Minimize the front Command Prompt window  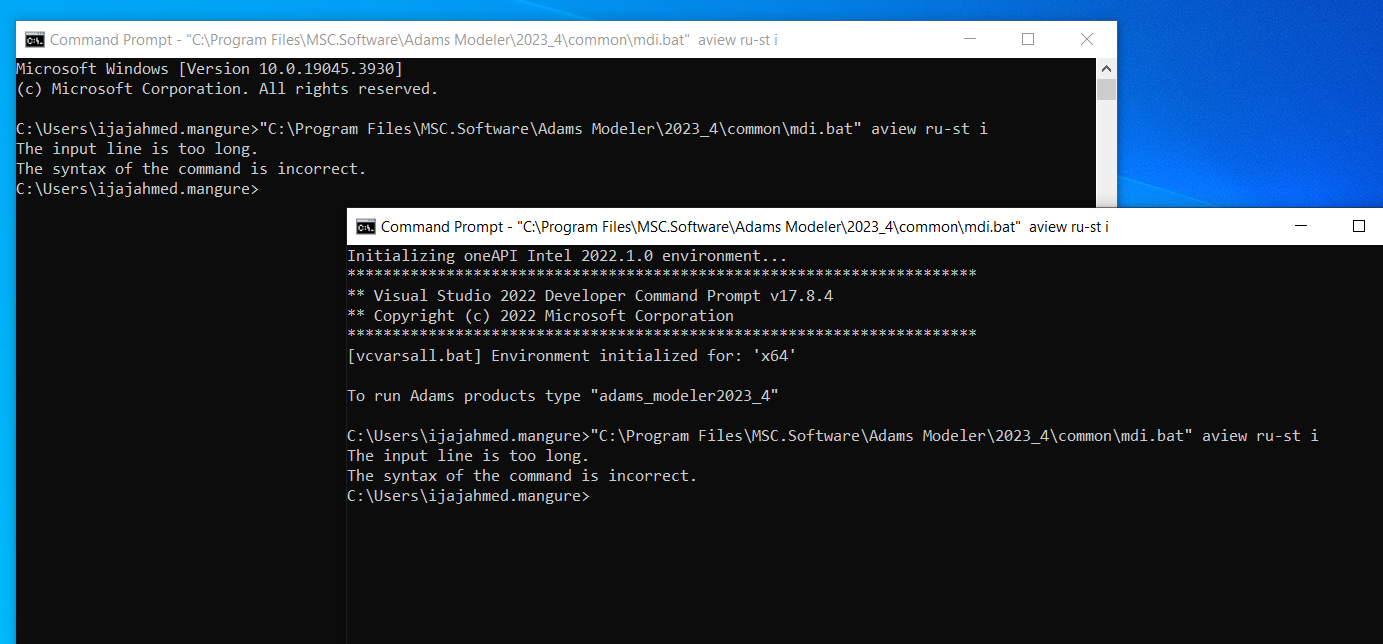click(1300, 227)
